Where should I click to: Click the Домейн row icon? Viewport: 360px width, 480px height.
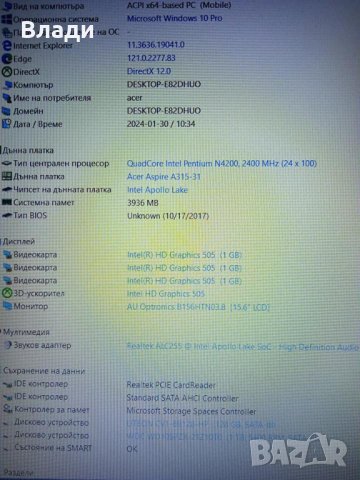tap(7, 111)
